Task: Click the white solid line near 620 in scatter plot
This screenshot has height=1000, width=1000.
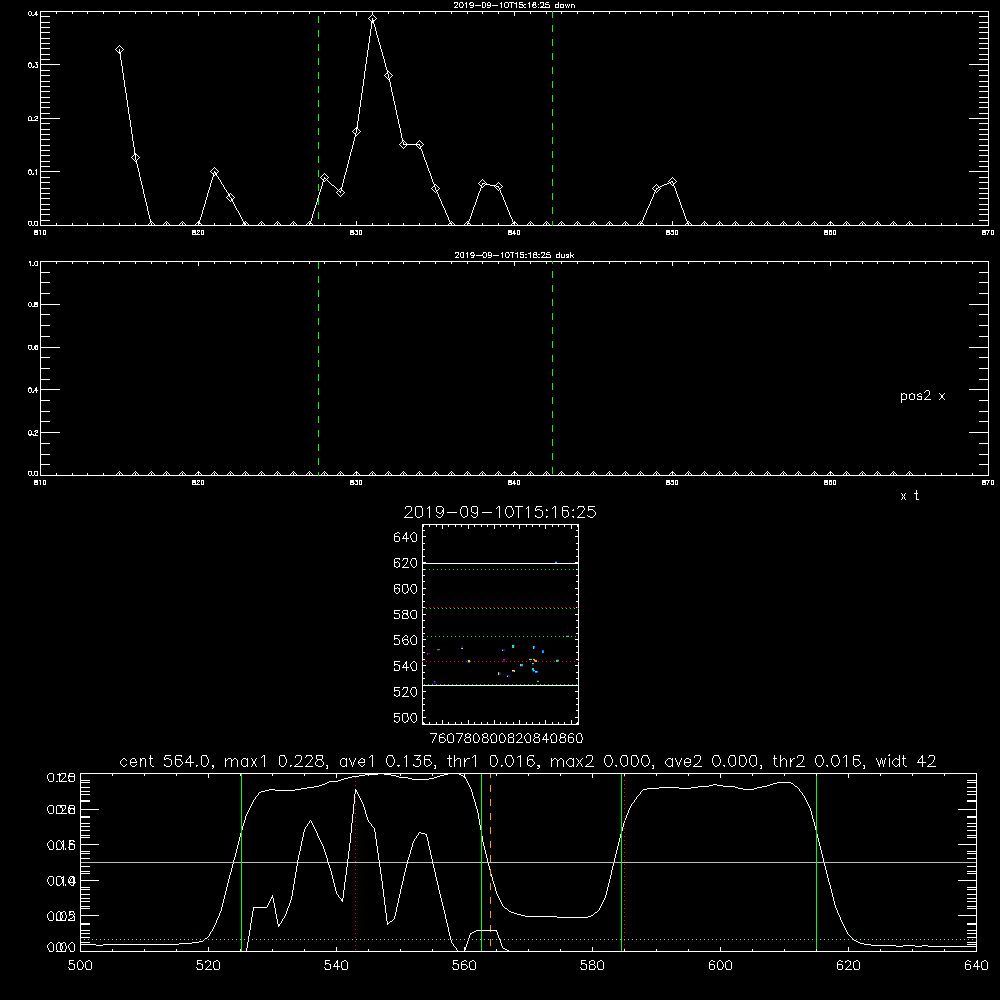Action: coord(500,563)
